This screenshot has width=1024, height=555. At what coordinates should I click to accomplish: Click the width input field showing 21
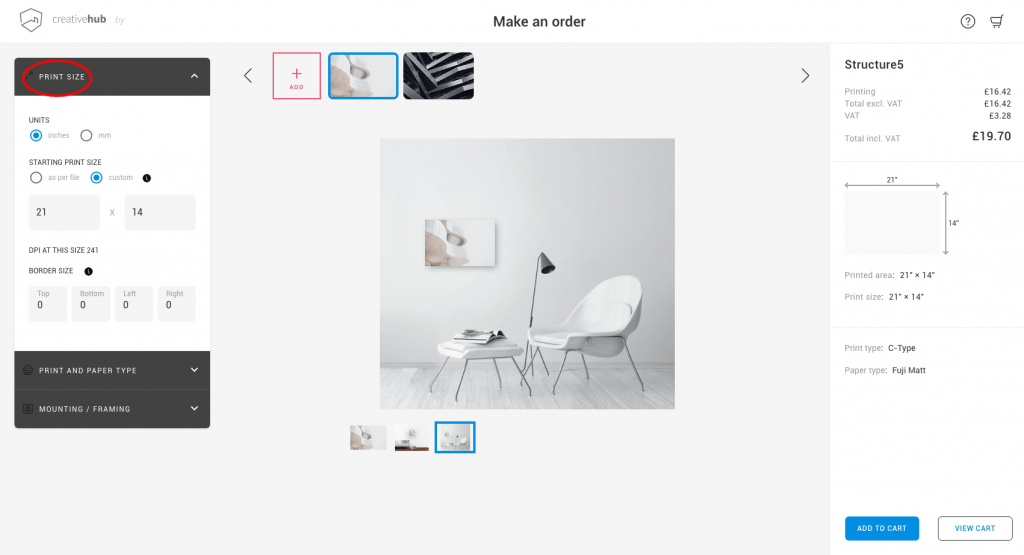pyautogui.click(x=64, y=212)
